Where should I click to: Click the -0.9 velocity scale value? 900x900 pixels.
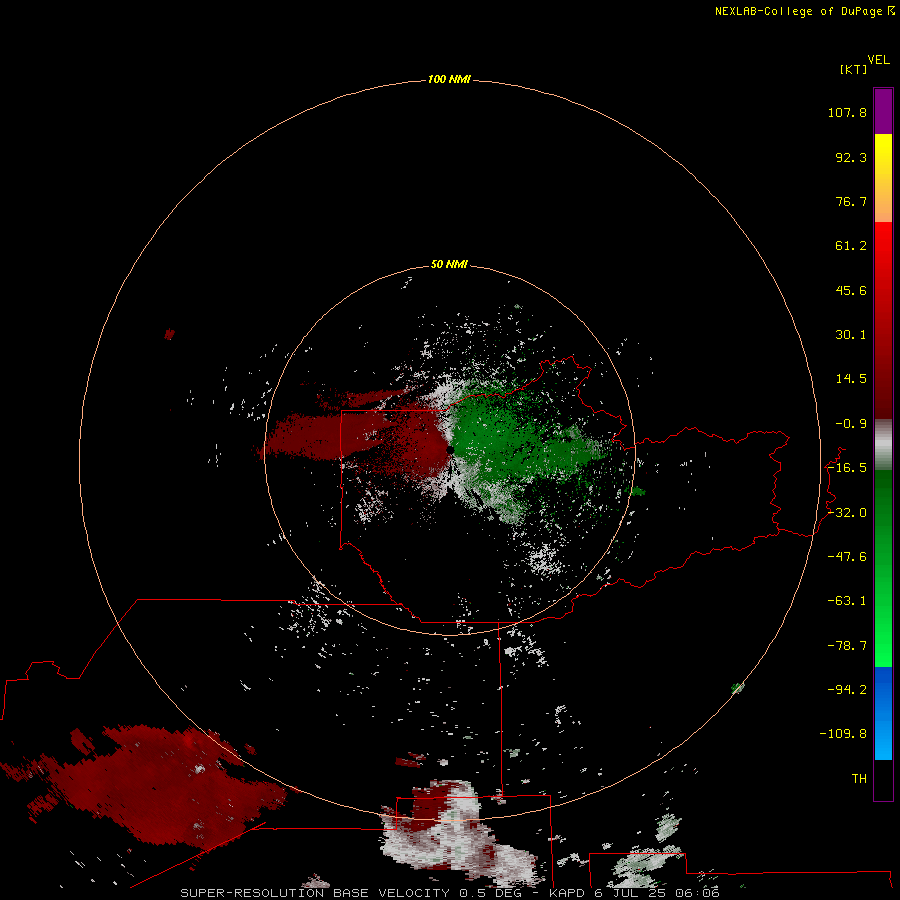(851, 424)
